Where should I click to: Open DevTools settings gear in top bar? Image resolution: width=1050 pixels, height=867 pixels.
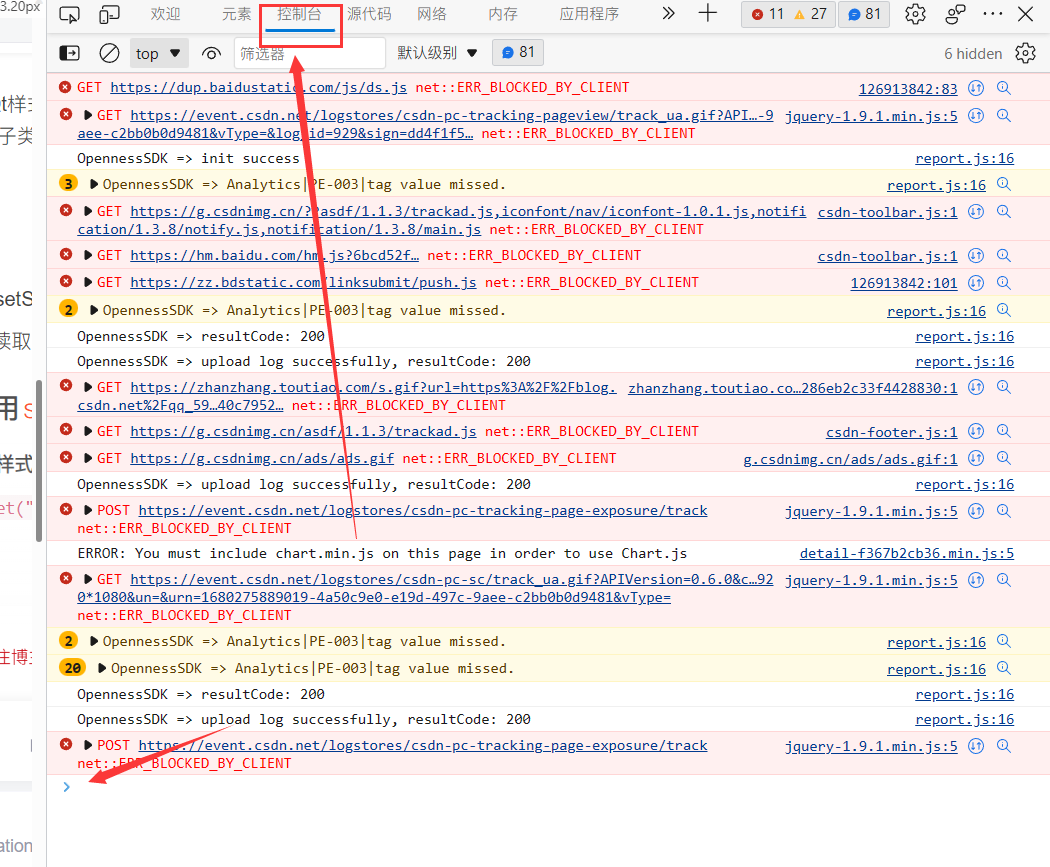pos(914,14)
